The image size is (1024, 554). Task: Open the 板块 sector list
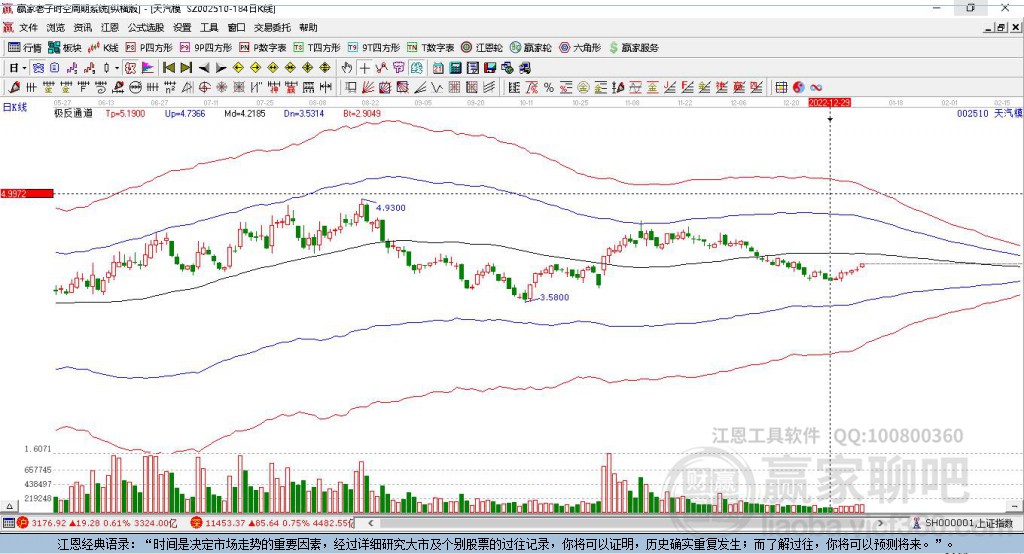tap(64, 47)
